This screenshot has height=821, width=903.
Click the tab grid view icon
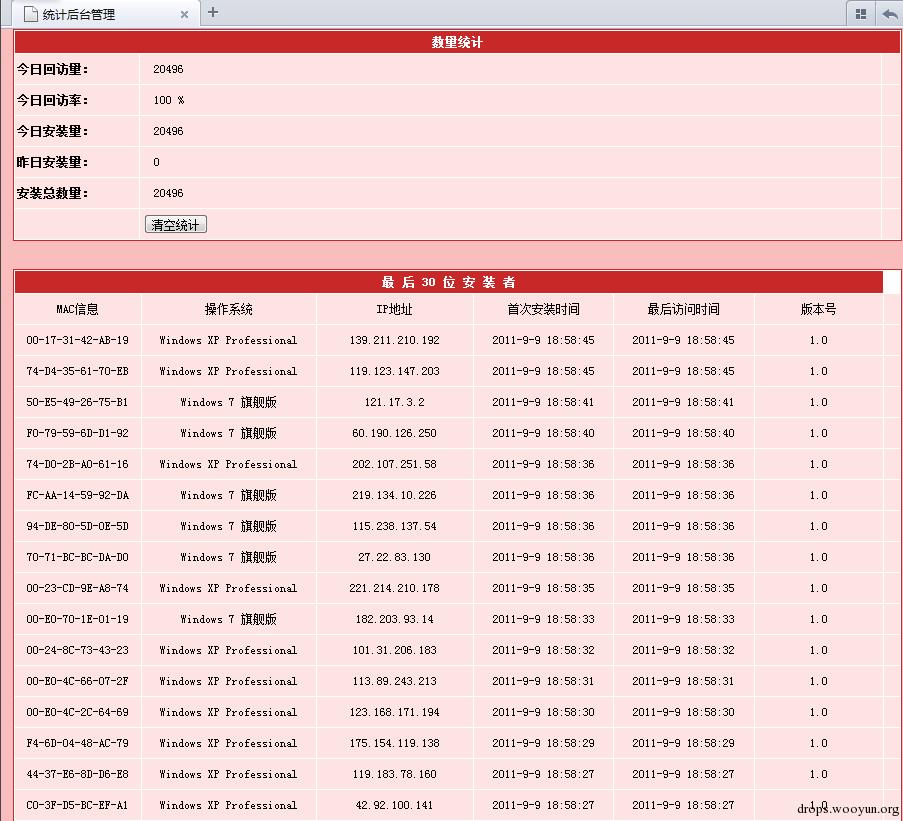coord(861,14)
